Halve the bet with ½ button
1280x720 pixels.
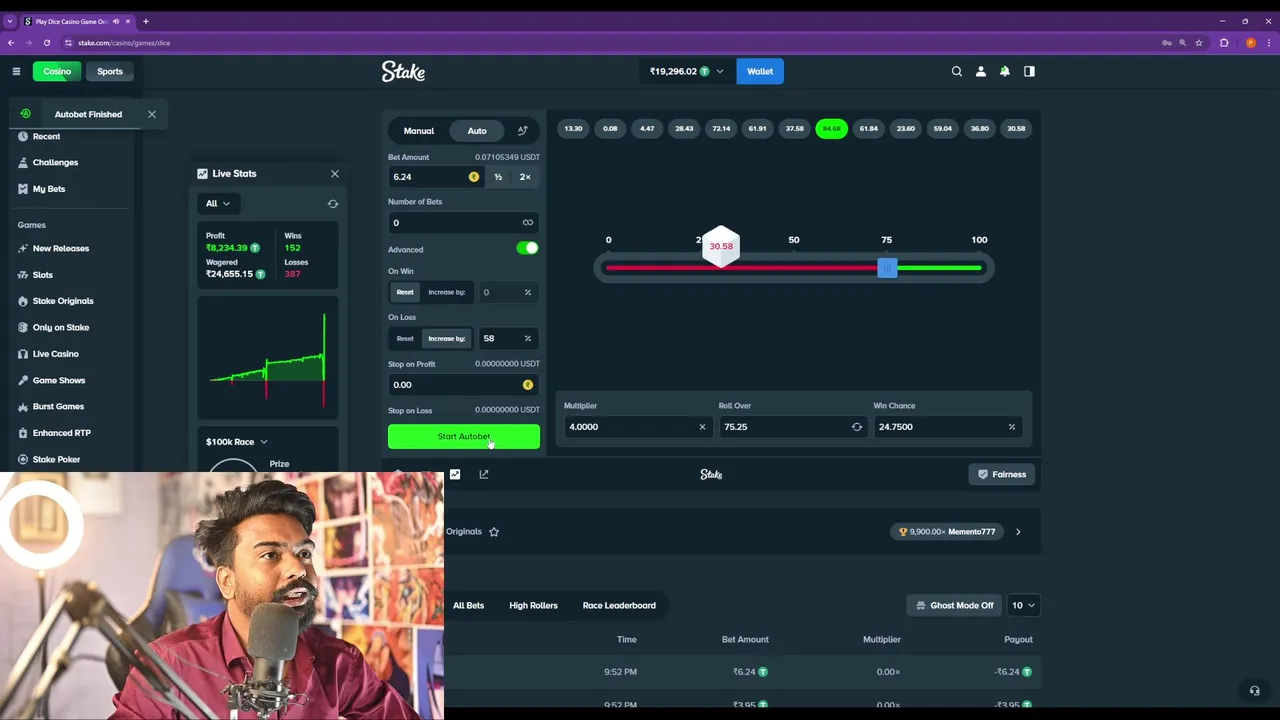tap(498, 177)
